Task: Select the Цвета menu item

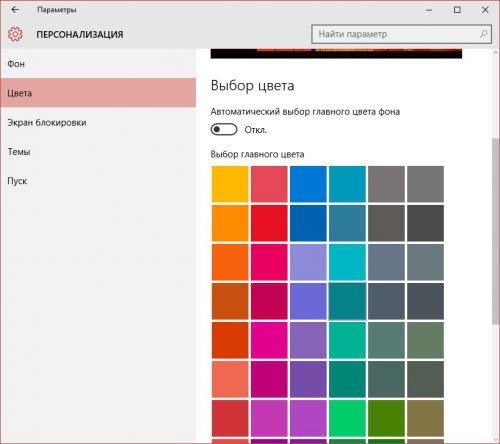Action: 98,93
